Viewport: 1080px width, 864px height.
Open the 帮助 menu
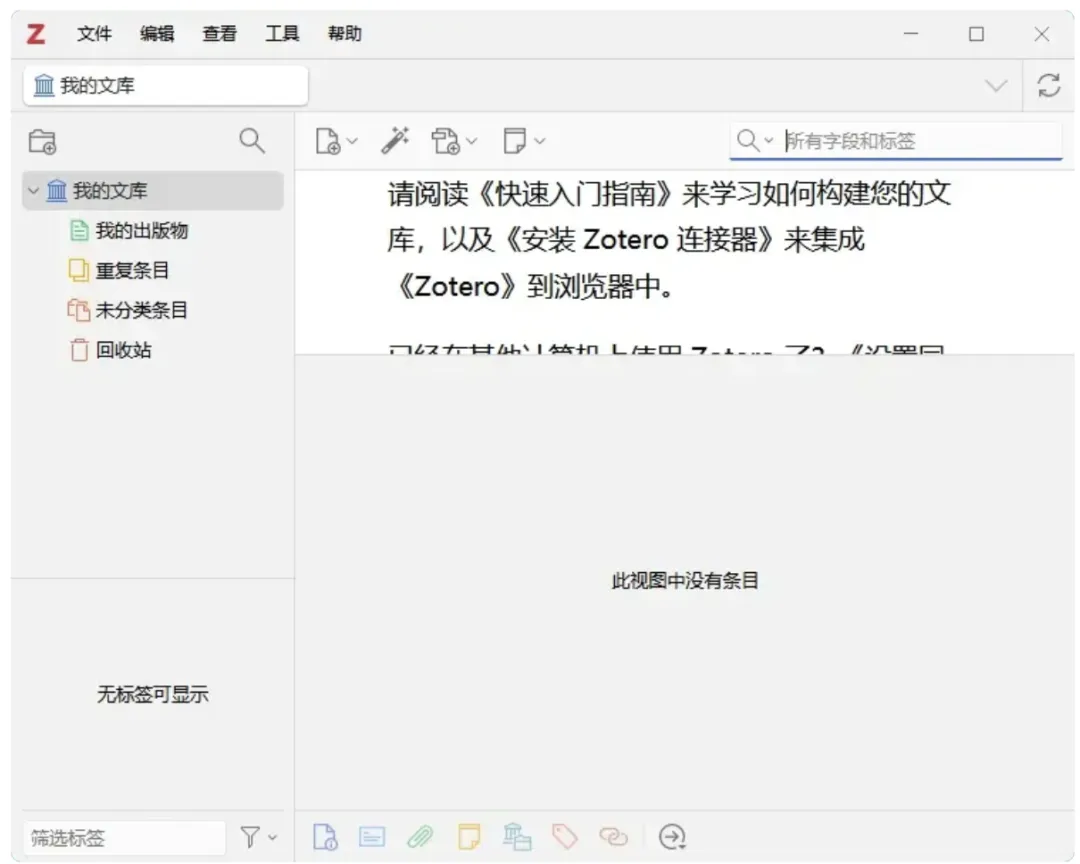pyautogui.click(x=345, y=34)
